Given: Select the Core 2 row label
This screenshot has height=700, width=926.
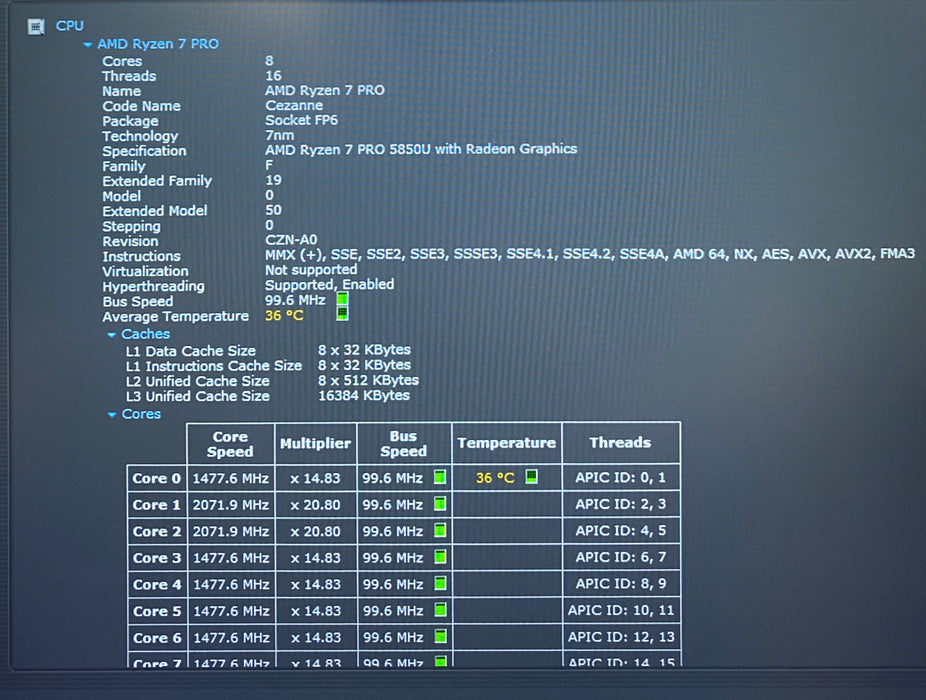Looking at the screenshot, I should [x=156, y=532].
